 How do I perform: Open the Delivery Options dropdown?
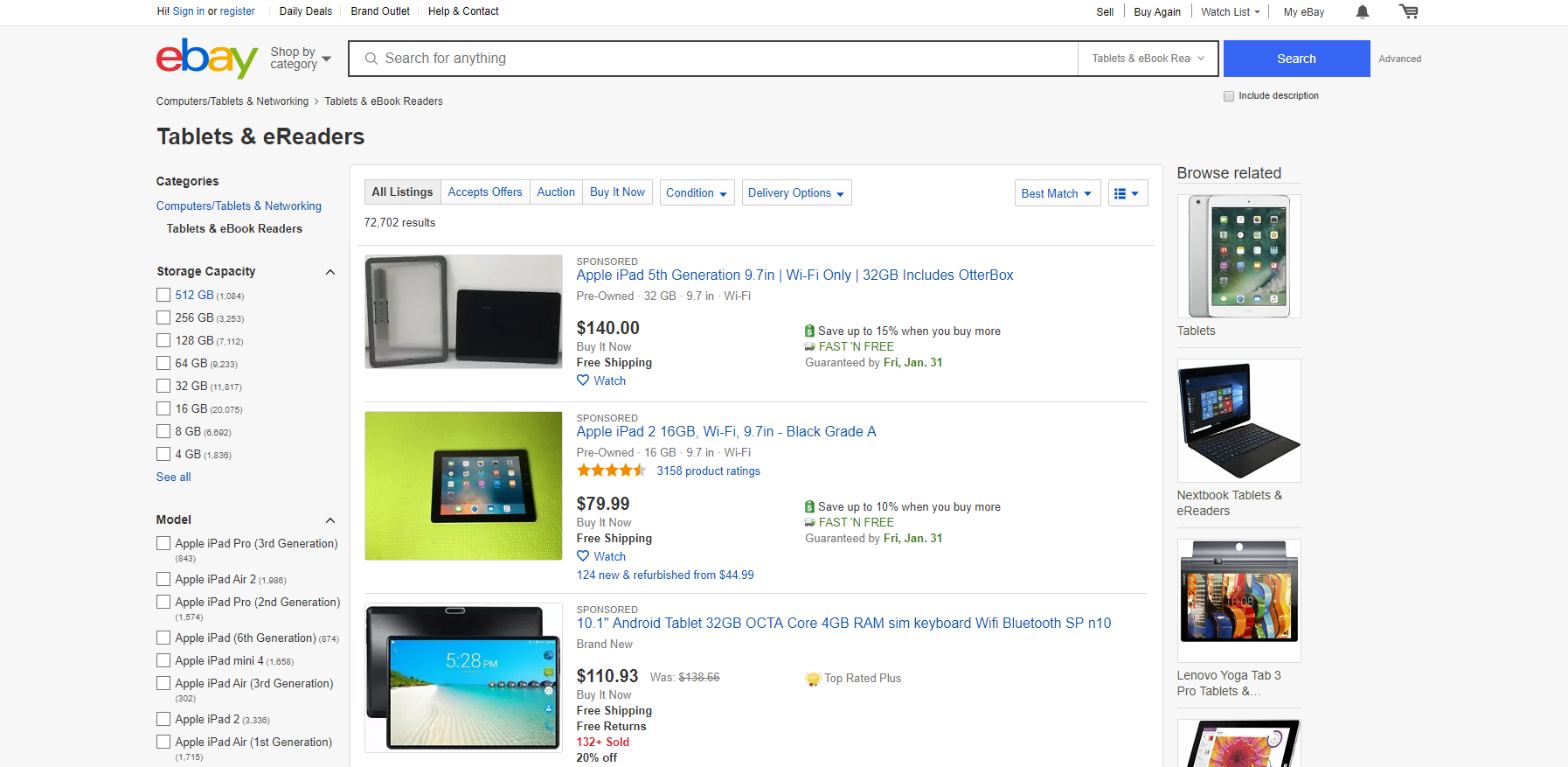coord(796,192)
